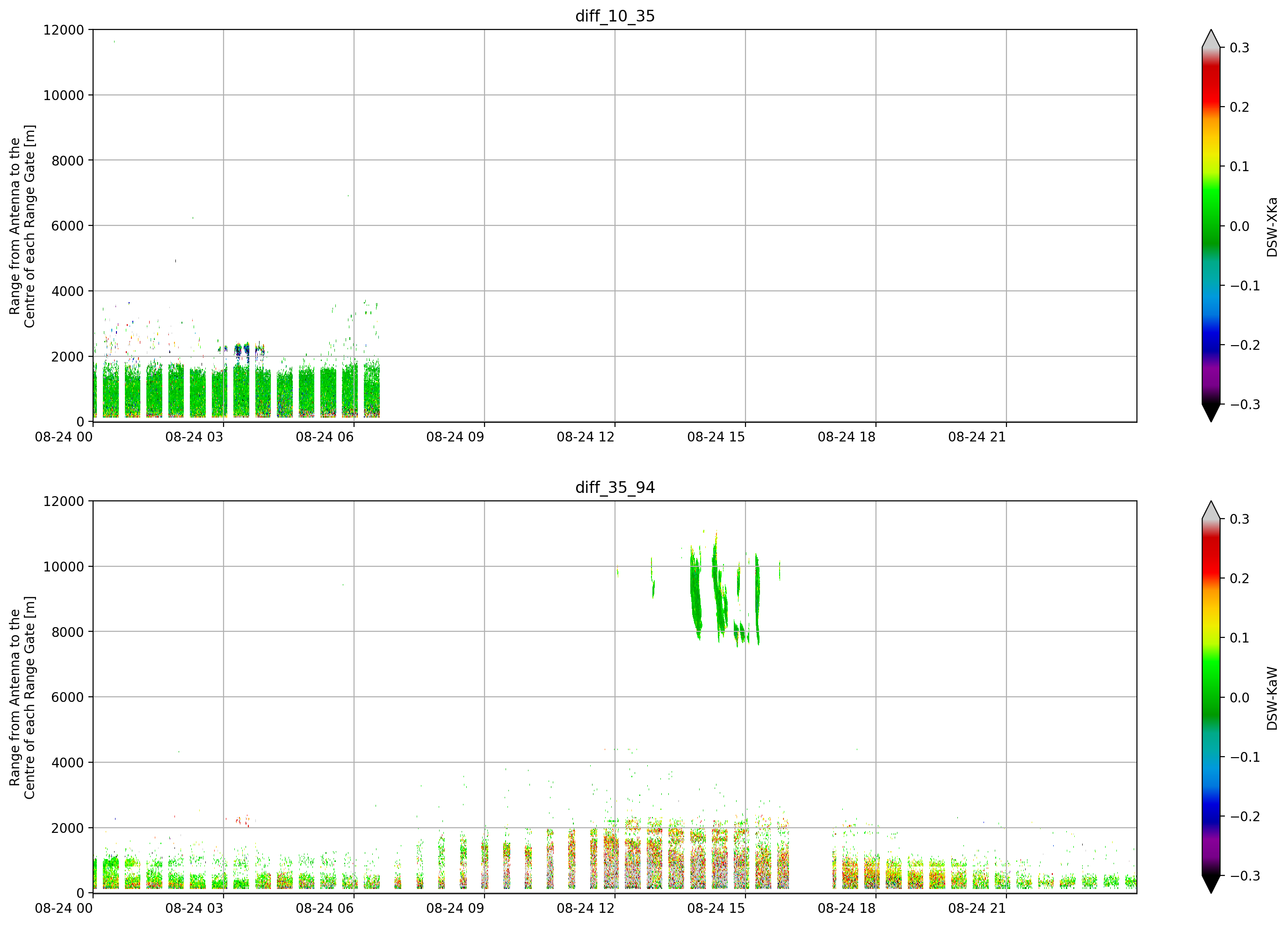Click grey upper extension arrow of DSW-XKa colorbar

[x=1211, y=39]
